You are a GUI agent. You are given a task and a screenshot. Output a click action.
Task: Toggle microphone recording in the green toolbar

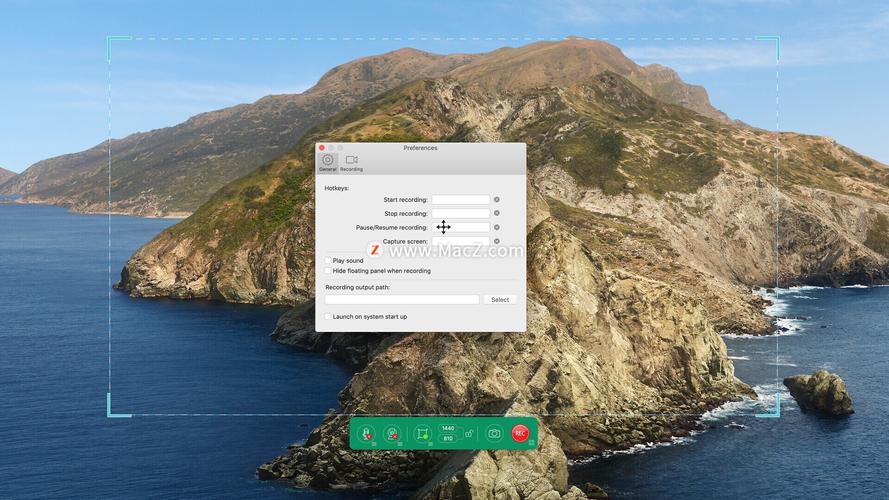pyautogui.click(x=367, y=433)
